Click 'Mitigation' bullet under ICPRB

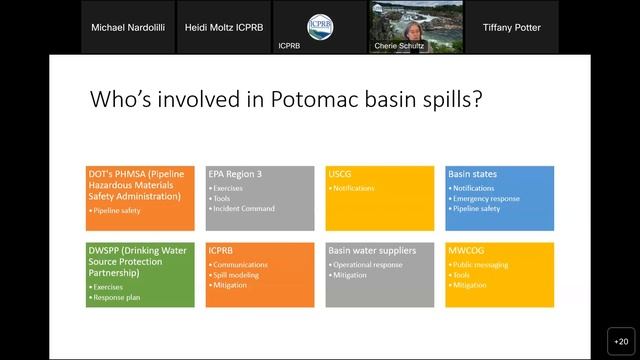[x=230, y=285]
